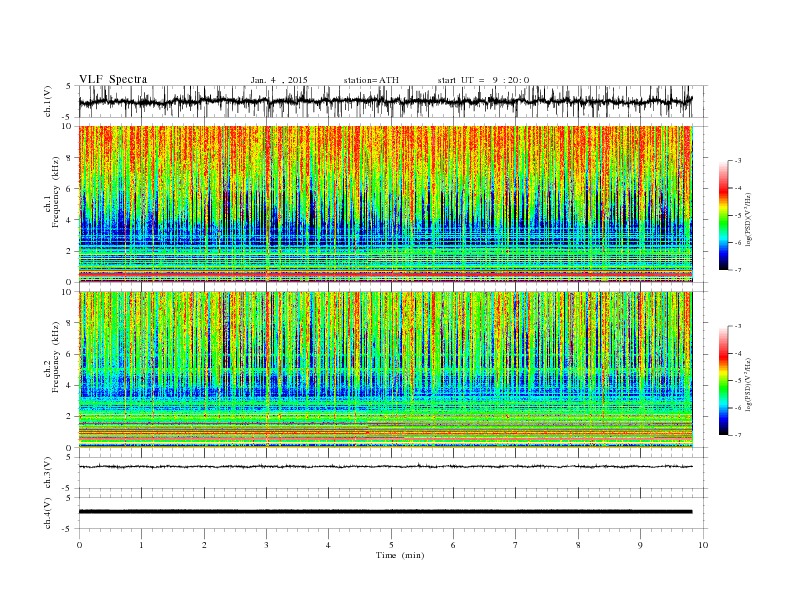Click the ch.2 PSD color scale bar
Viewport: 792px width, 612px height.
723,381
